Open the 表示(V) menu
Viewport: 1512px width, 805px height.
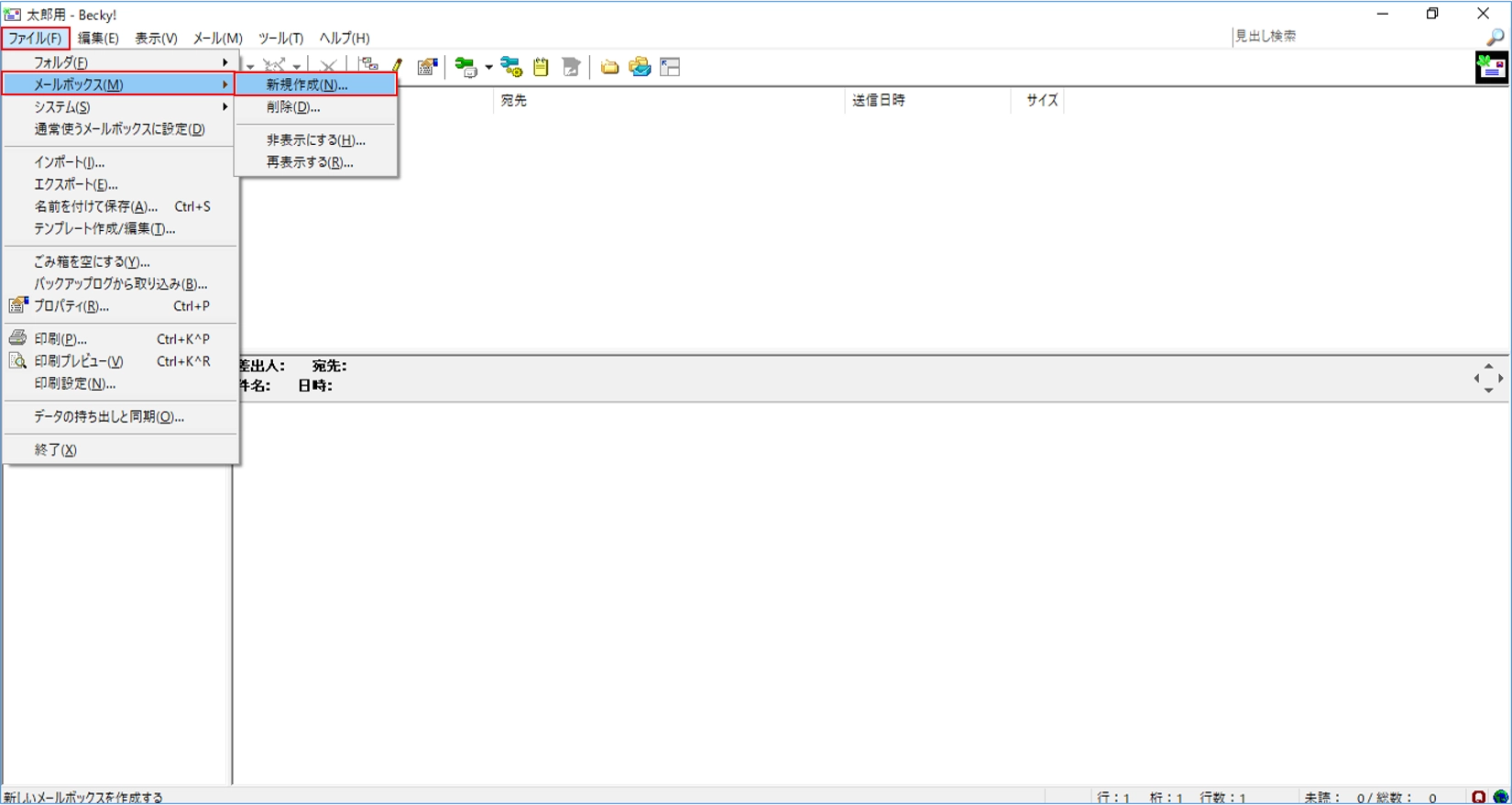tap(156, 38)
